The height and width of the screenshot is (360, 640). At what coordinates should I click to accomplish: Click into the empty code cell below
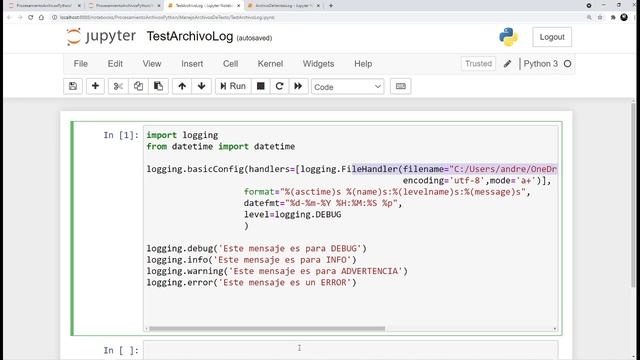[350, 350]
